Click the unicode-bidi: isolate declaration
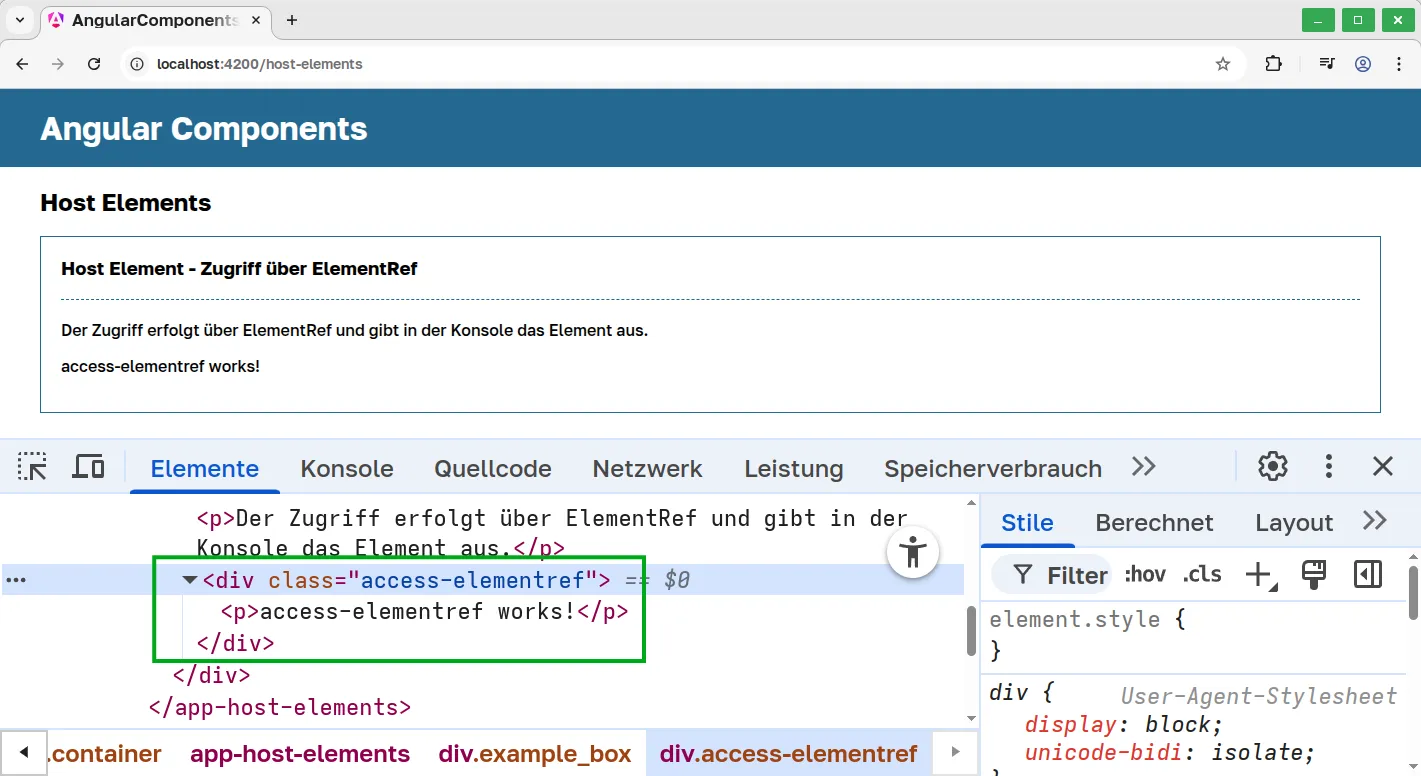 point(1169,752)
